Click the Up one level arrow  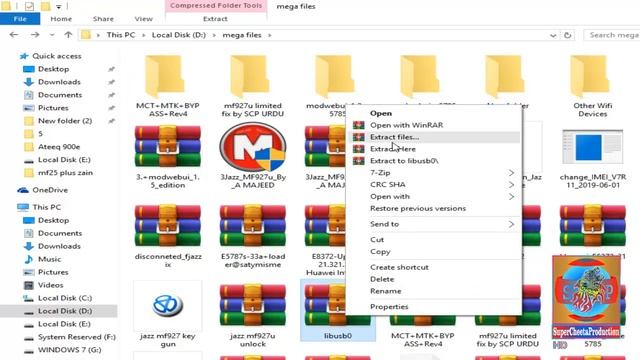click(x=68, y=35)
